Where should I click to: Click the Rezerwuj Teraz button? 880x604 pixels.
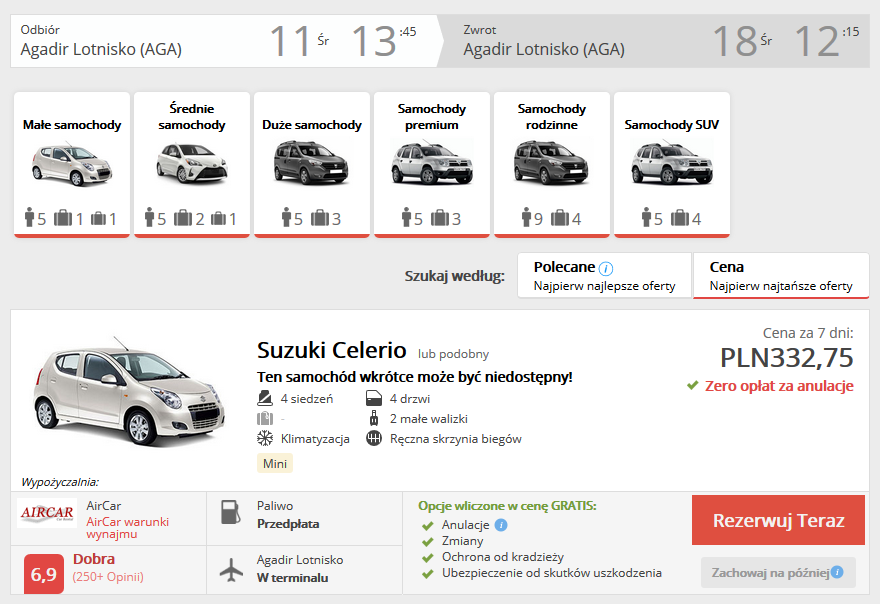pyautogui.click(x=778, y=521)
